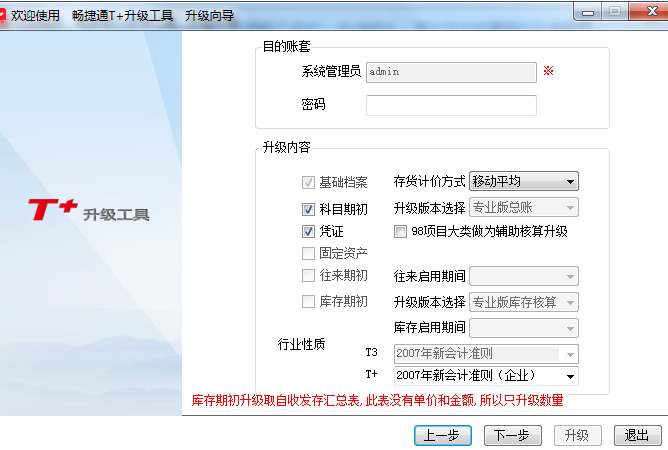
Task: Click the T+ 升级工具 logo on left panel
Action: coord(89,210)
